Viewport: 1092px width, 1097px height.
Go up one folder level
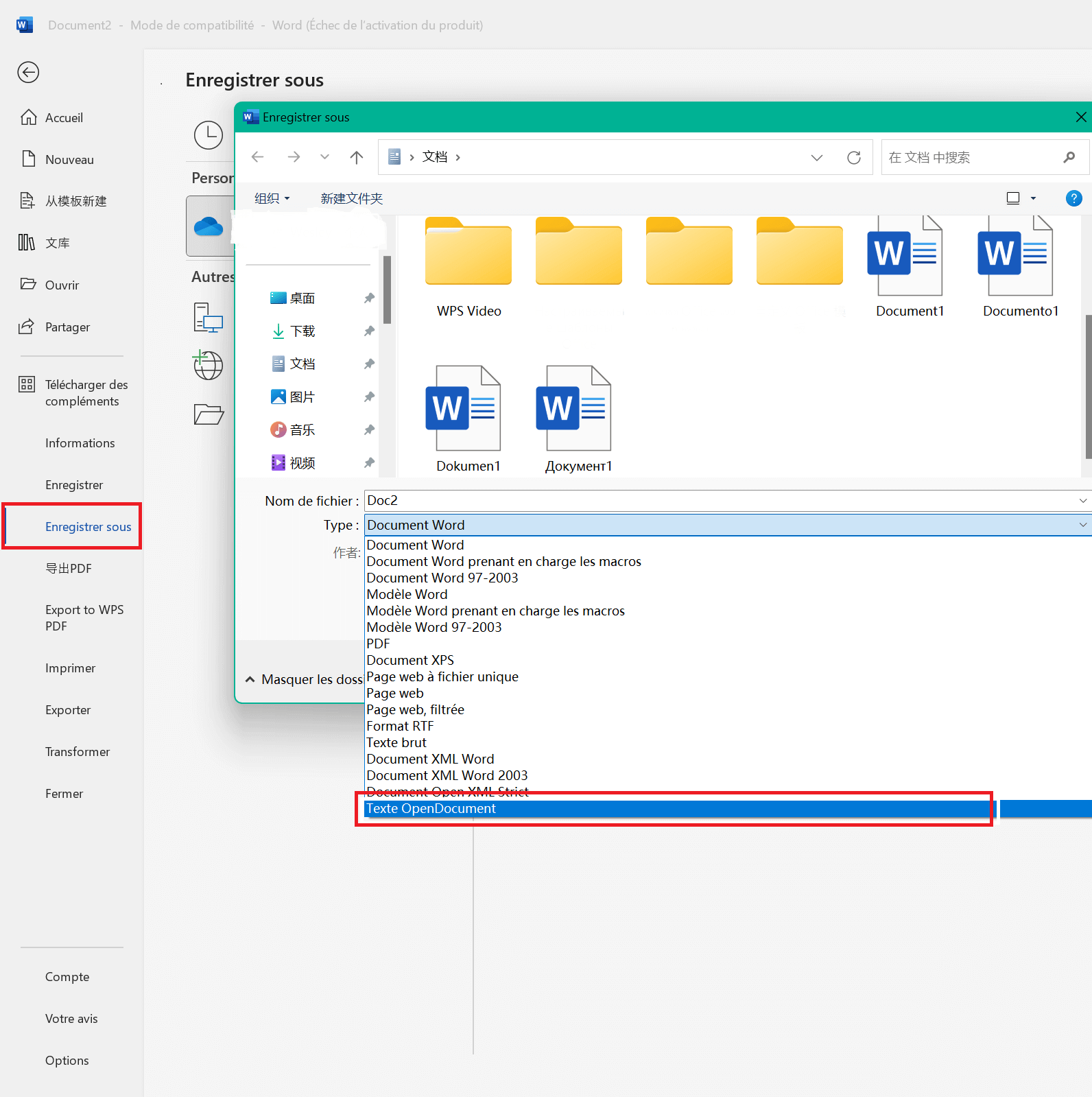tap(357, 157)
